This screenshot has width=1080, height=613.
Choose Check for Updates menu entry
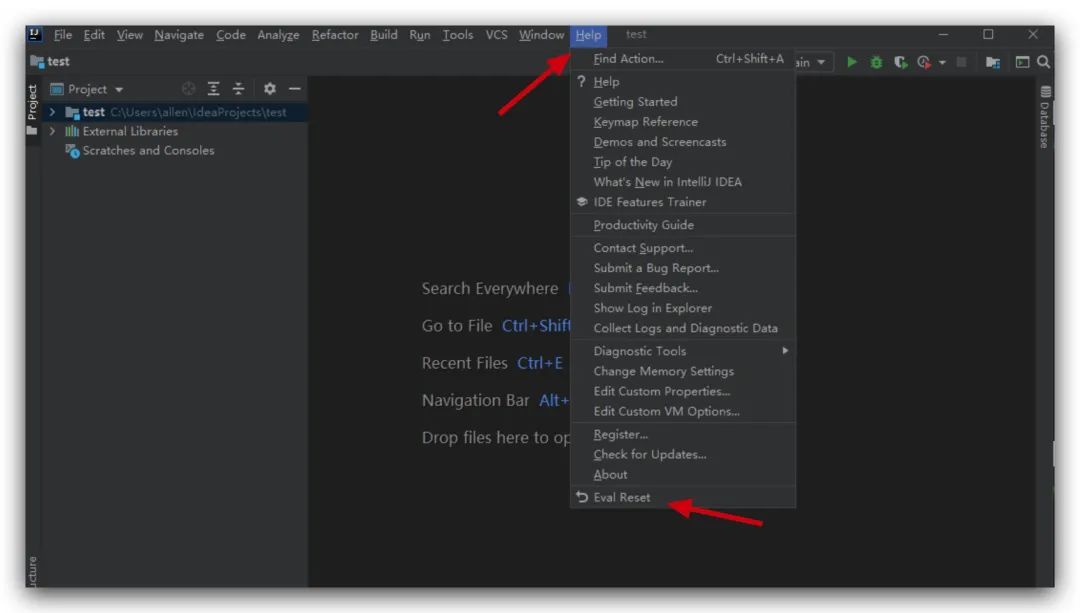click(x=649, y=454)
